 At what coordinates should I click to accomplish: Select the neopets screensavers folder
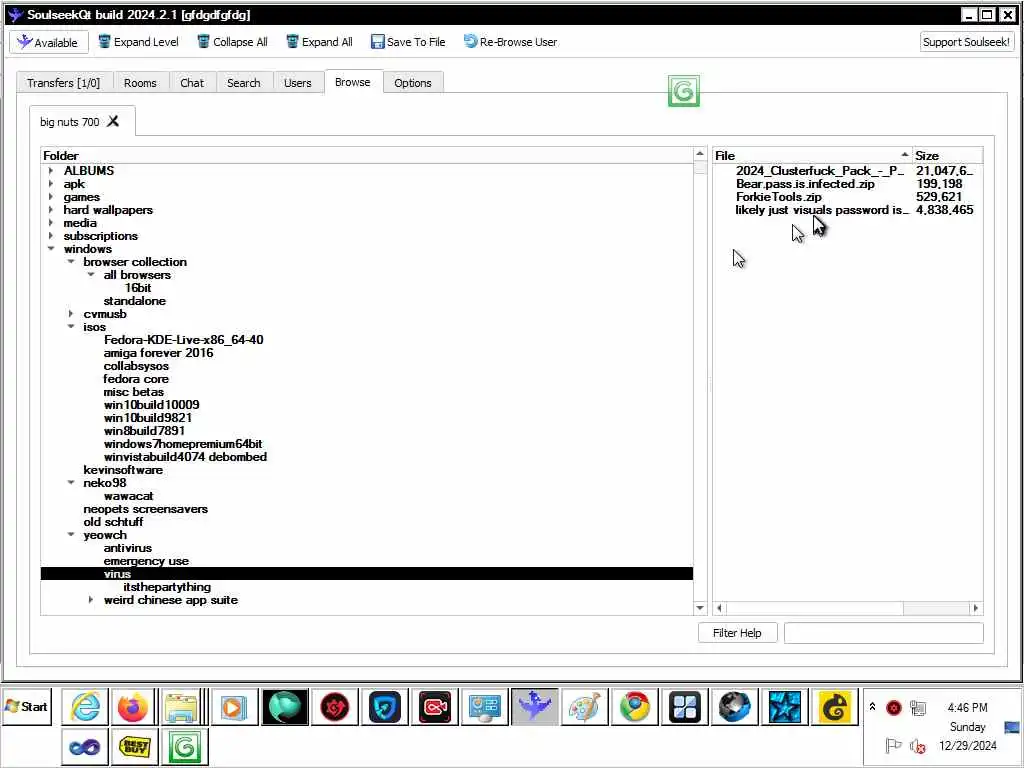pyautogui.click(x=146, y=509)
